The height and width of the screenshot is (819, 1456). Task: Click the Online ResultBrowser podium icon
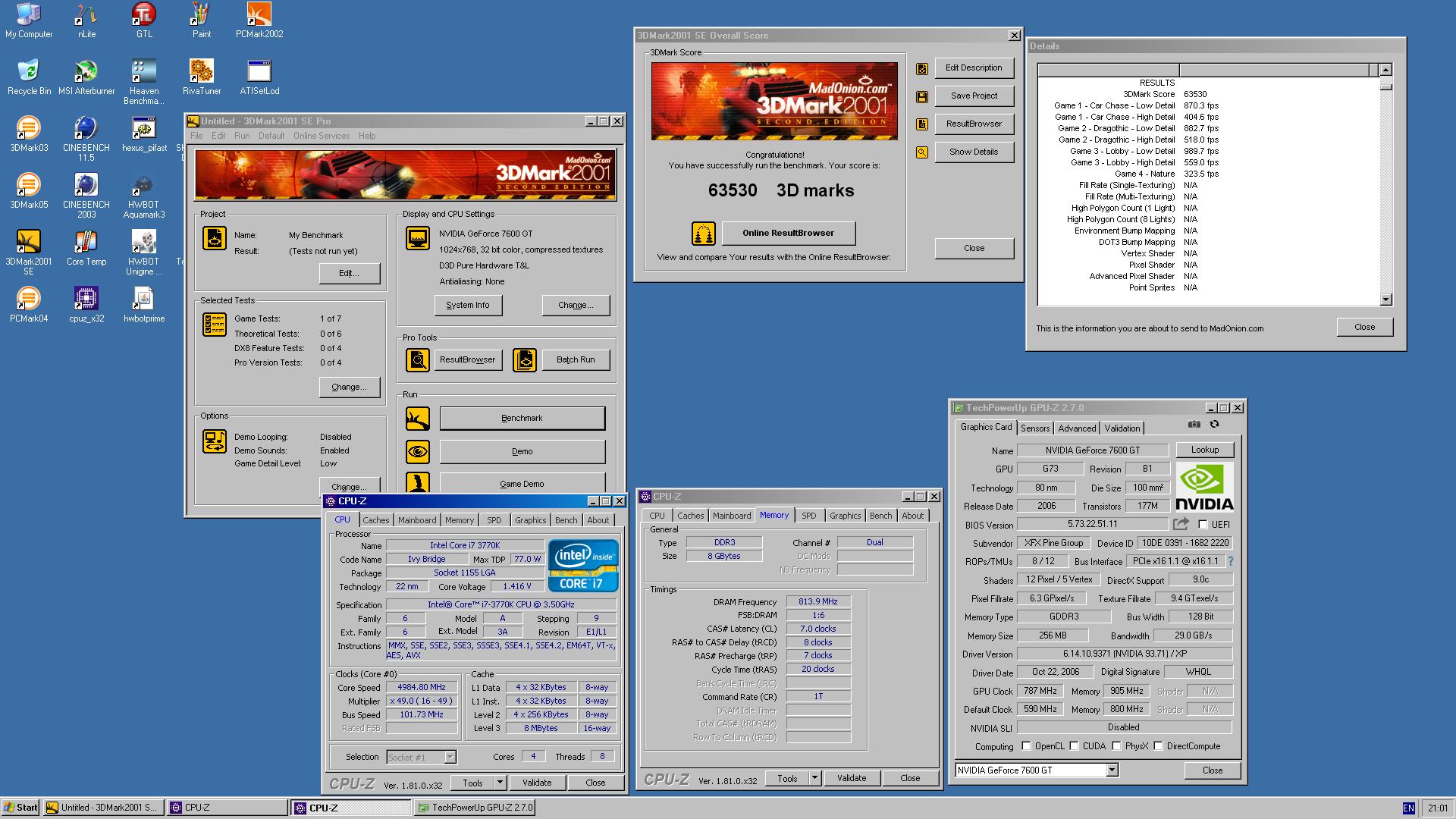coord(704,234)
